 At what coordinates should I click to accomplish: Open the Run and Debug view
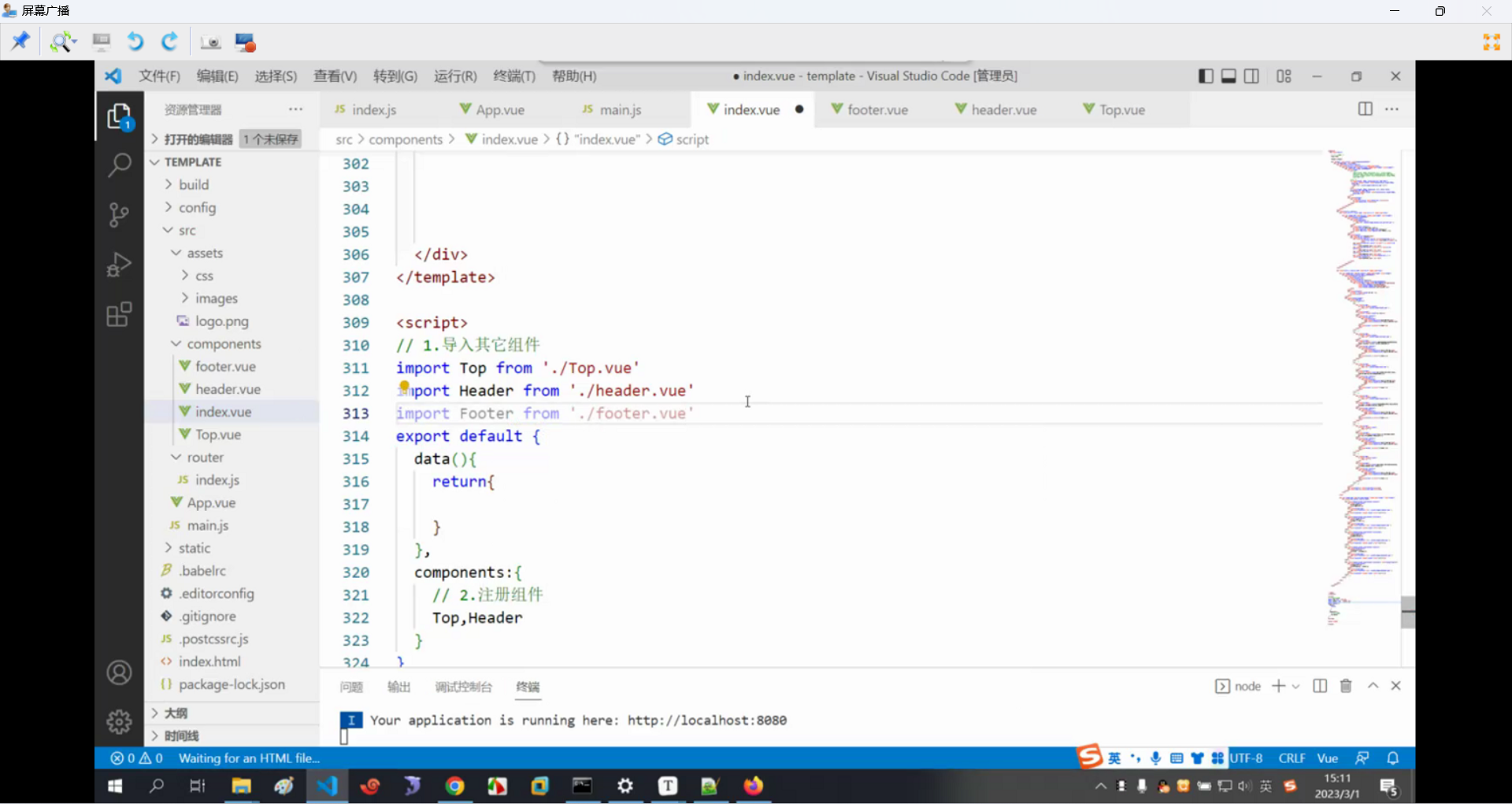click(119, 265)
